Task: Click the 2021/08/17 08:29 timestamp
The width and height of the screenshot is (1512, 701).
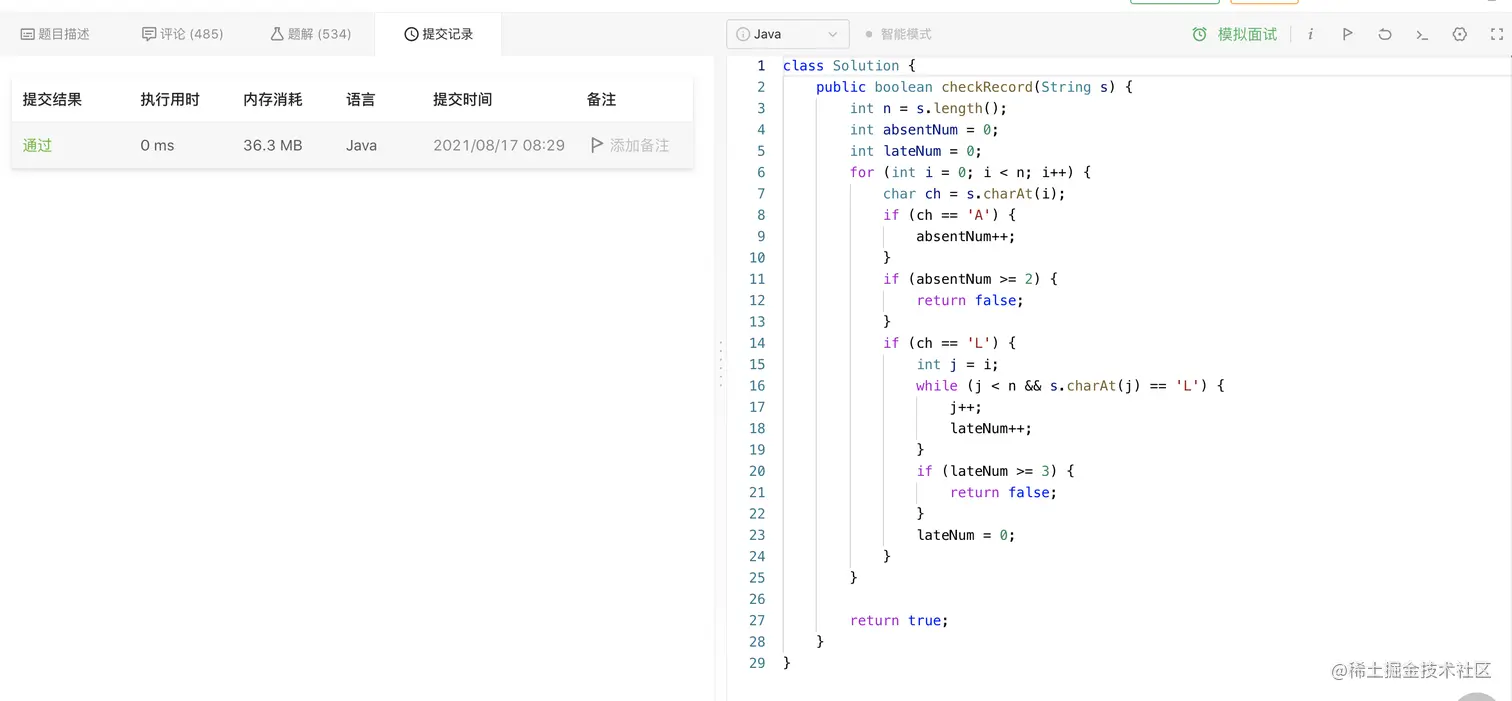Action: pos(499,145)
